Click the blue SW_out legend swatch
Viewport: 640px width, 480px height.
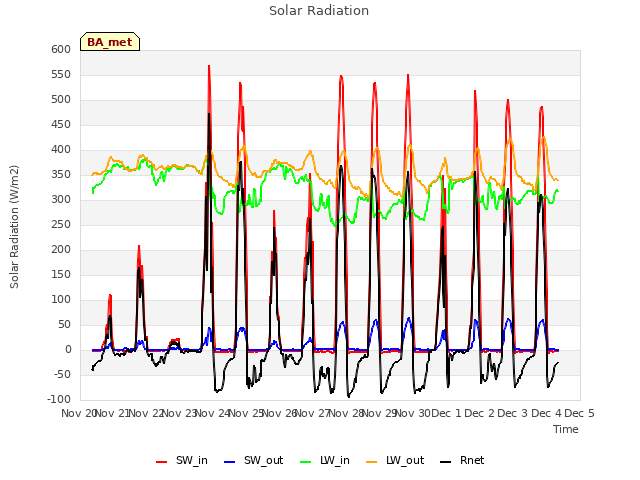point(230,462)
